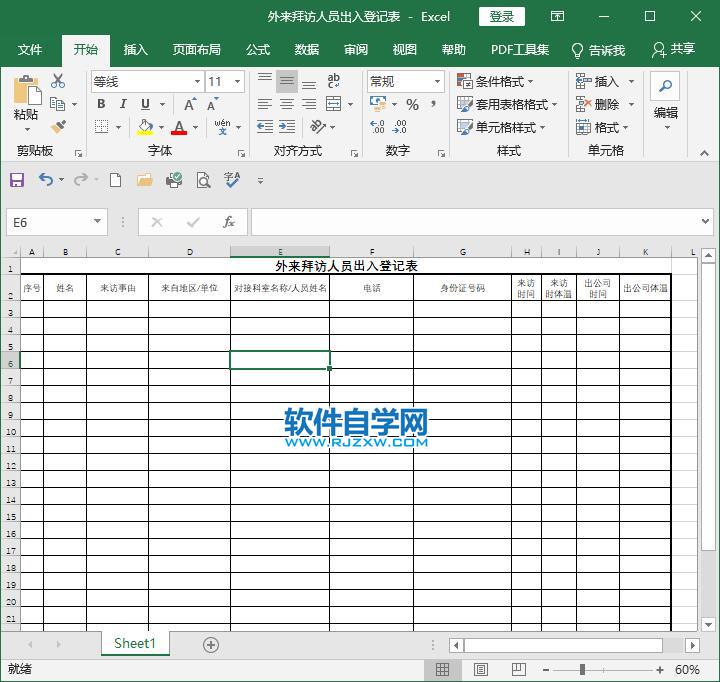Viewport: 720px width, 682px height.
Task: Switch to the 视图 View tab
Action: [405, 50]
